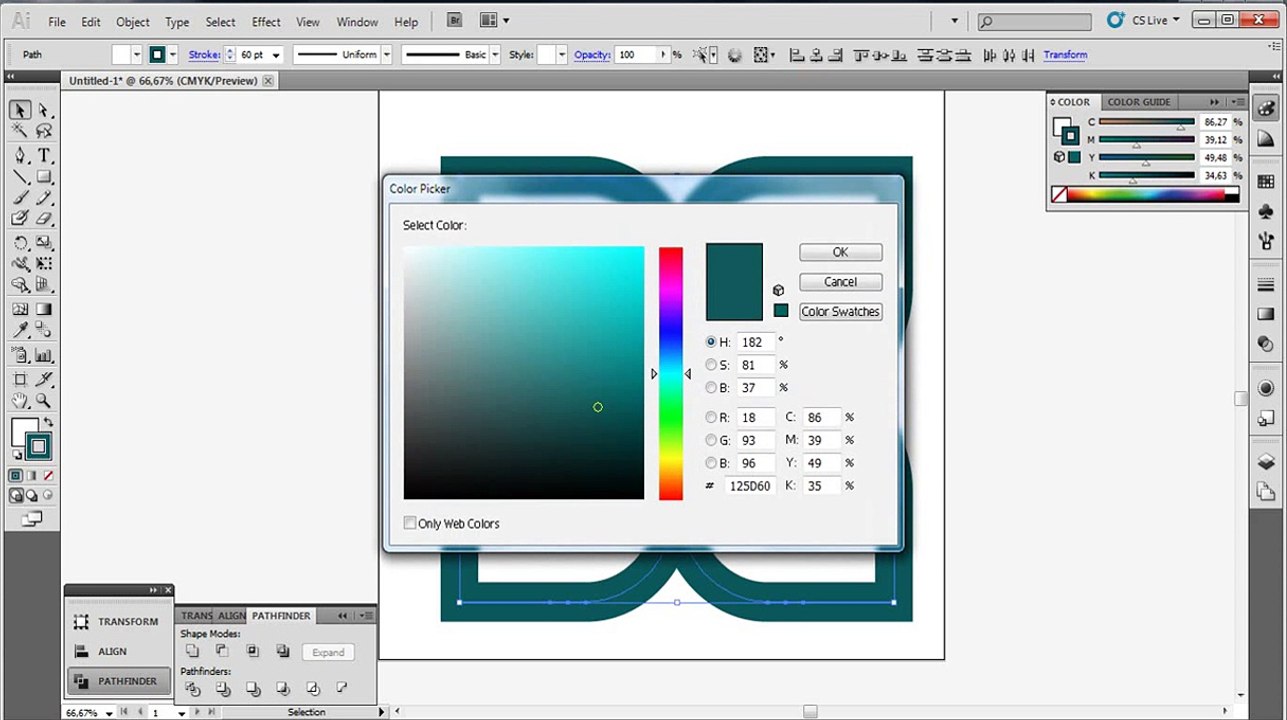The height and width of the screenshot is (720, 1287).
Task: Select the Selection tool in the toolbox
Action: (20, 110)
